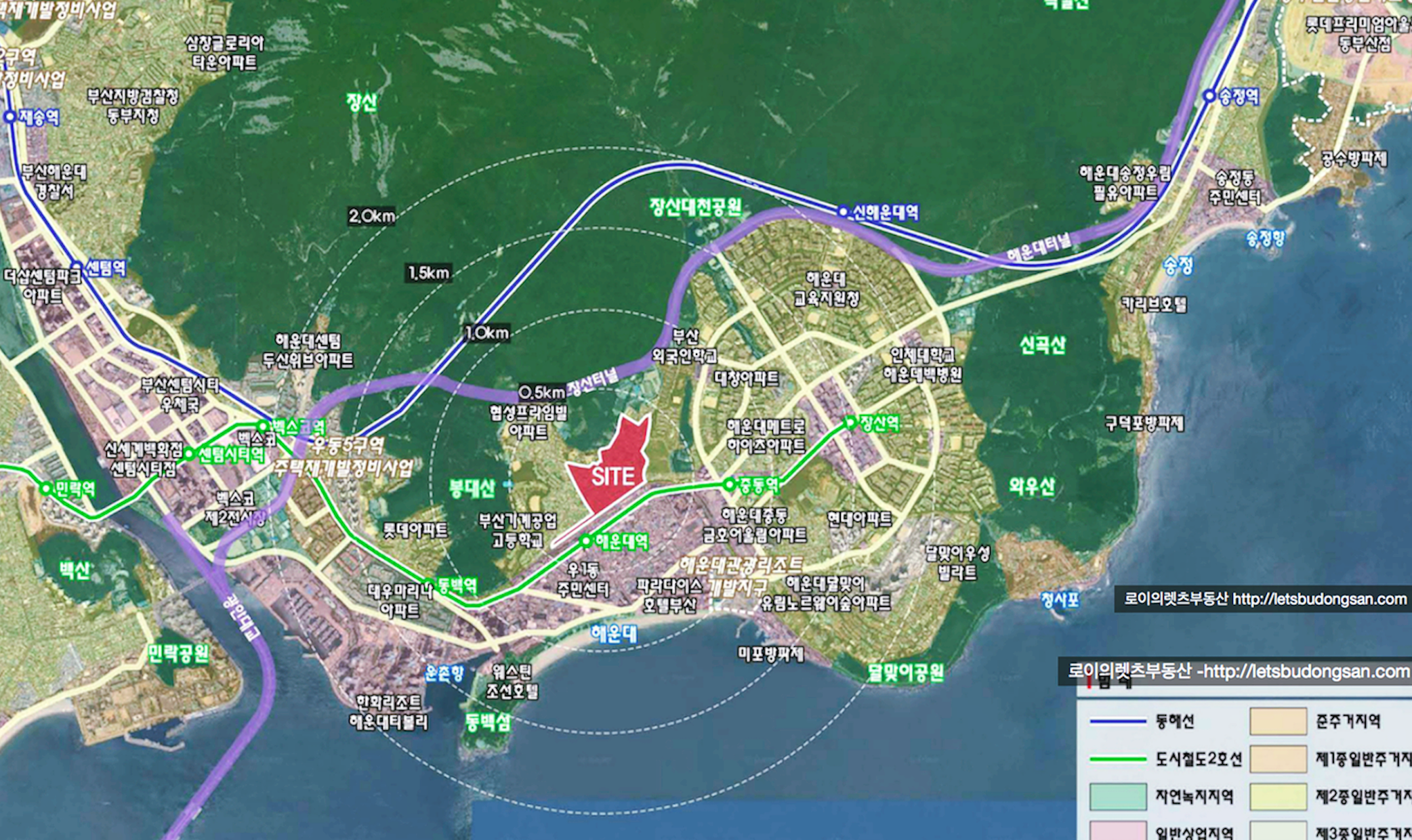Click the 준주거지역 legend color swatch
The width and height of the screenshot is (1412, 840).
[1278, 721]
